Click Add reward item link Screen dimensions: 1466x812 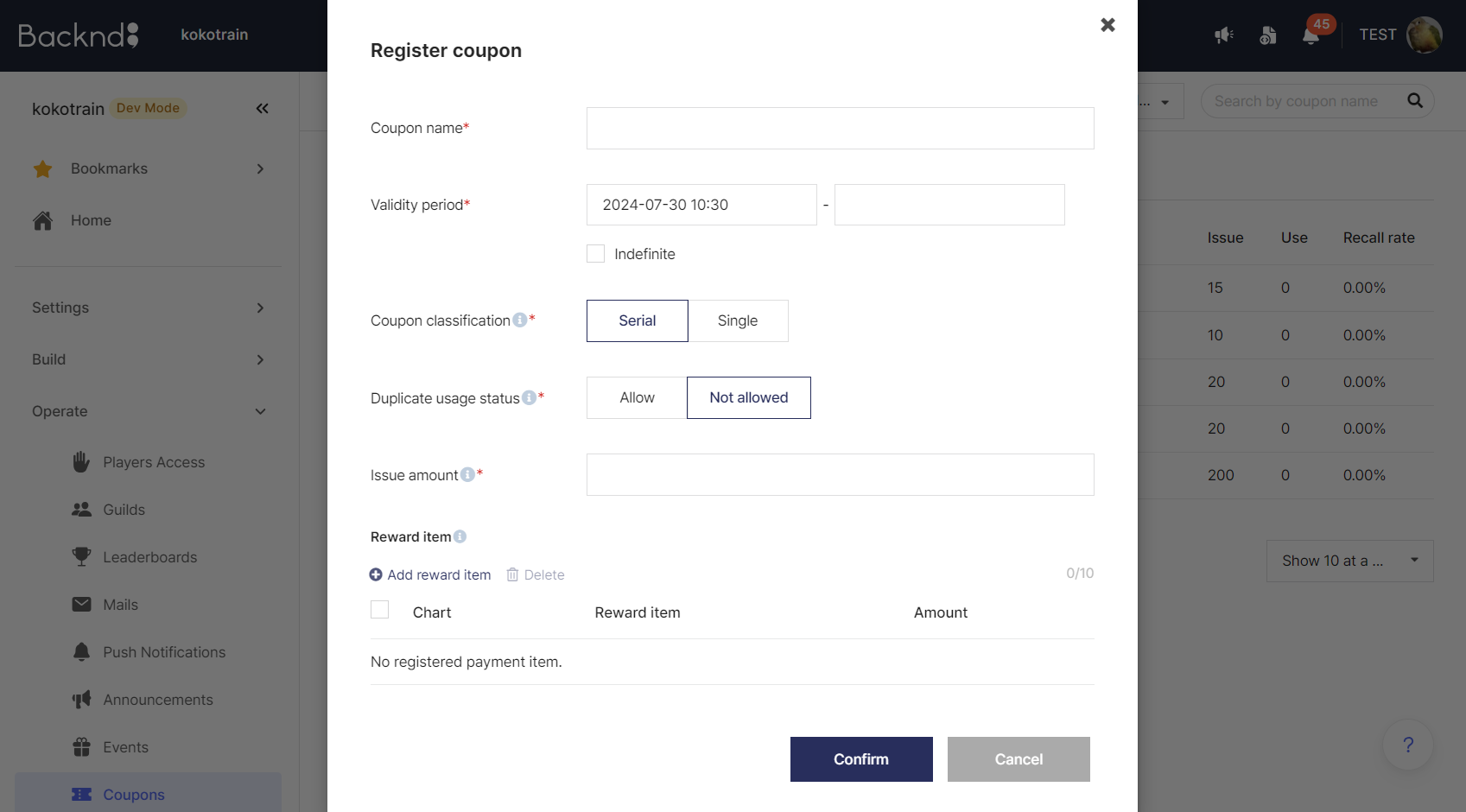click(x=430, y=575)
